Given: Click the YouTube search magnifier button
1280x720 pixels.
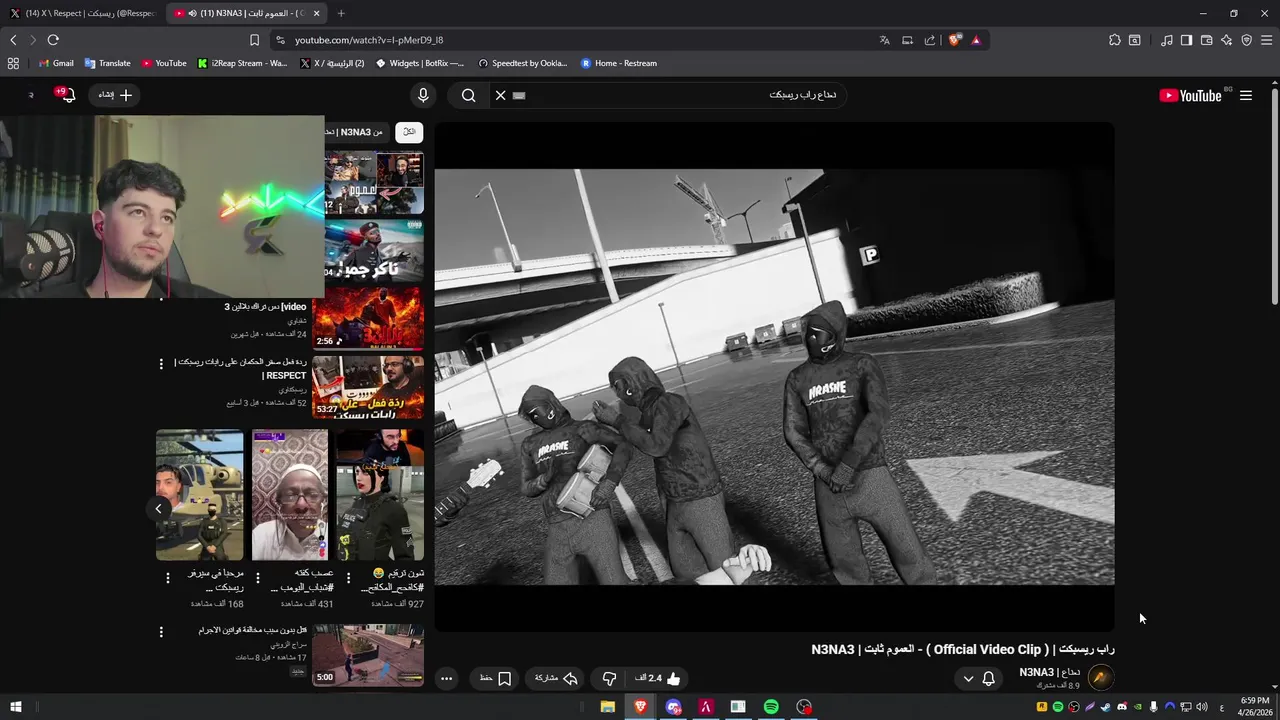Looking at the screenshot, I should (468, 95).
